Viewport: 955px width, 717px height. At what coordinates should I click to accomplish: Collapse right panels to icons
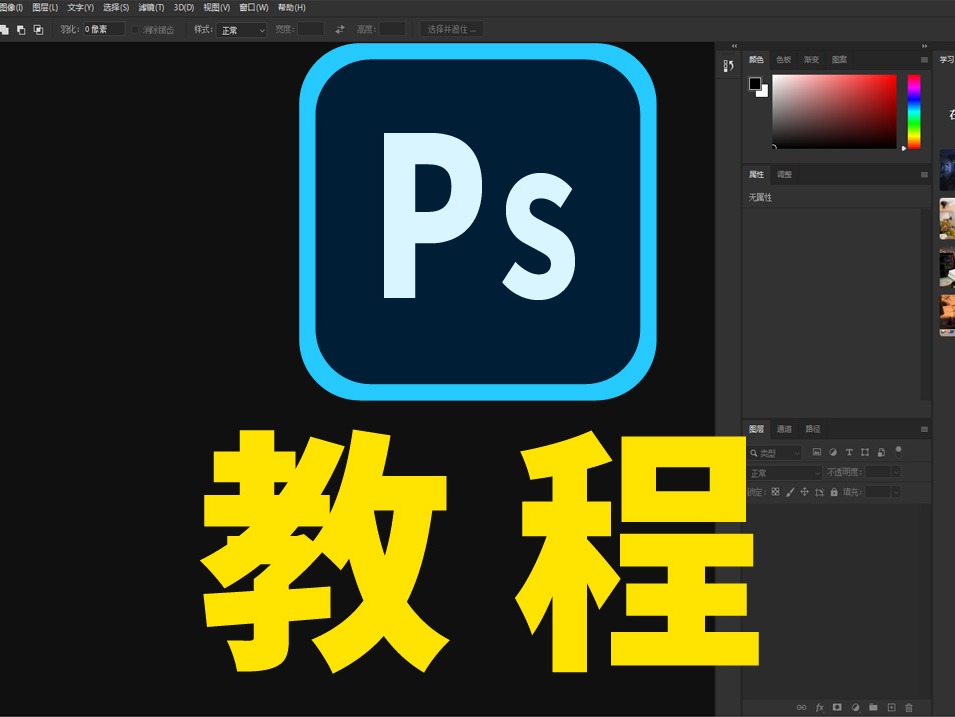tap(733, 45)
